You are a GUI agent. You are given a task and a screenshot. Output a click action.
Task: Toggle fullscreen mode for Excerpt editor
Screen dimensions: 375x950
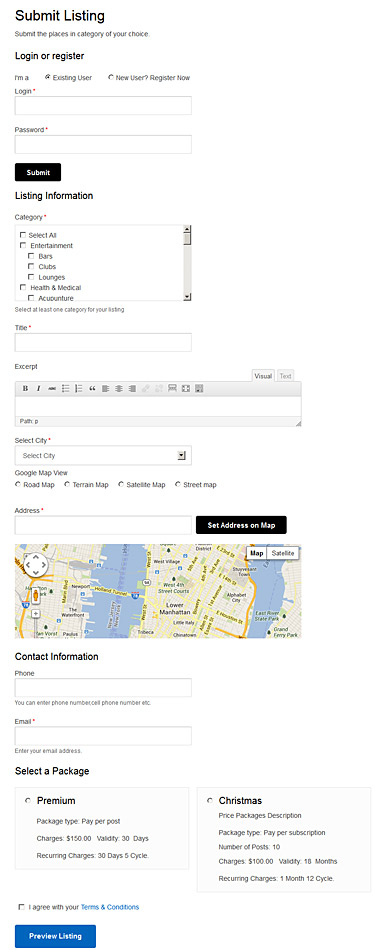(185, 388)
